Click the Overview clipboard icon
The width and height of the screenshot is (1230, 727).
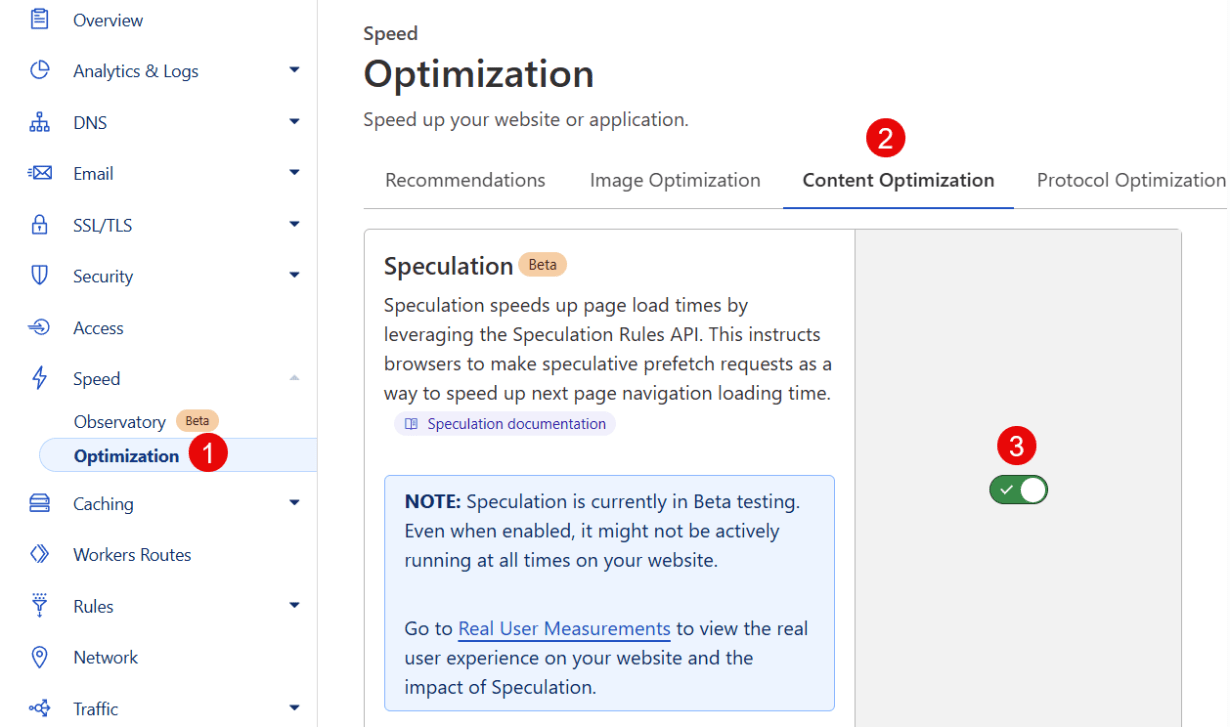tap(40, 19)
